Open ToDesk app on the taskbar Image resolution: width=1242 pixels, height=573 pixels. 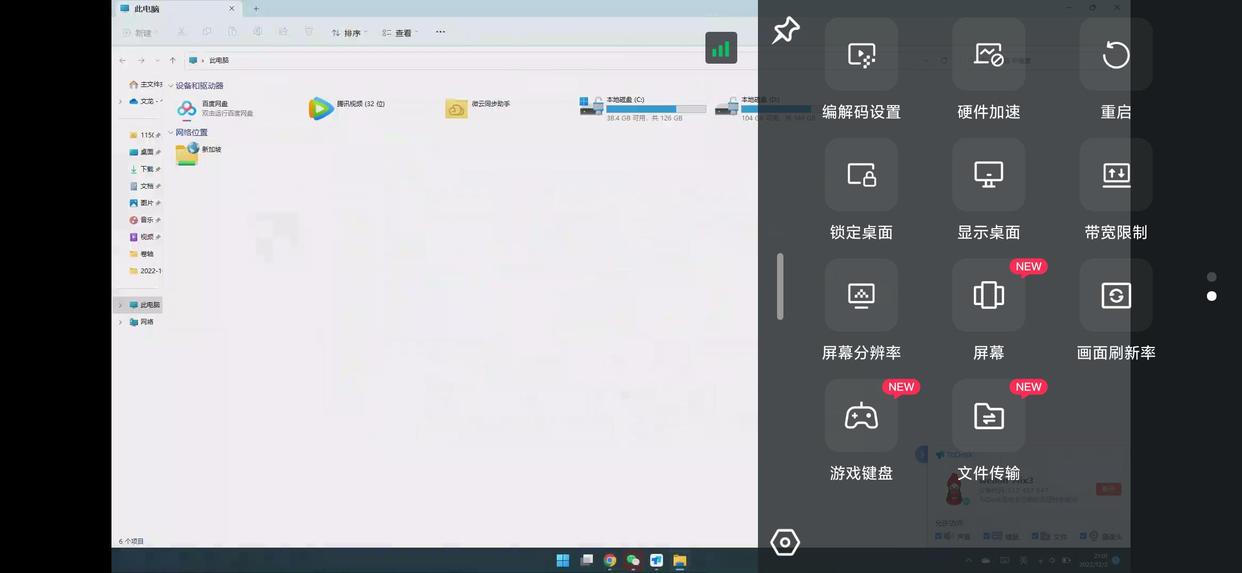pos(656,560)
